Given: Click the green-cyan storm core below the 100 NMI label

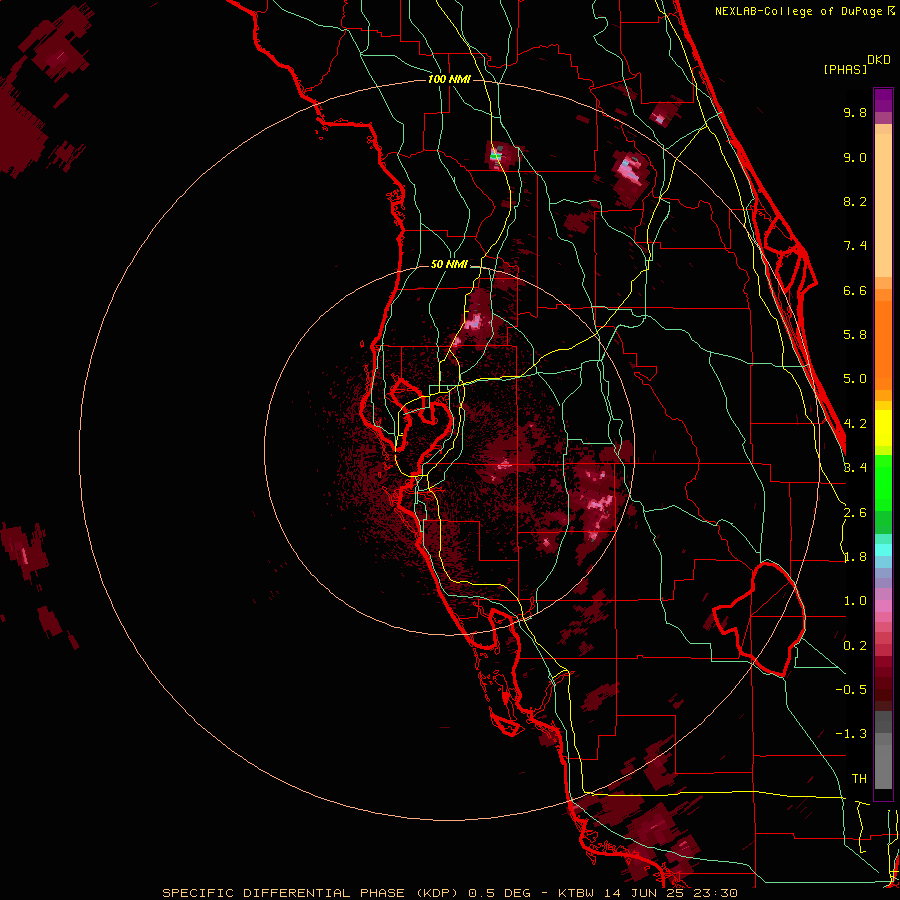Looking at the screenshot, I should 496,155.
